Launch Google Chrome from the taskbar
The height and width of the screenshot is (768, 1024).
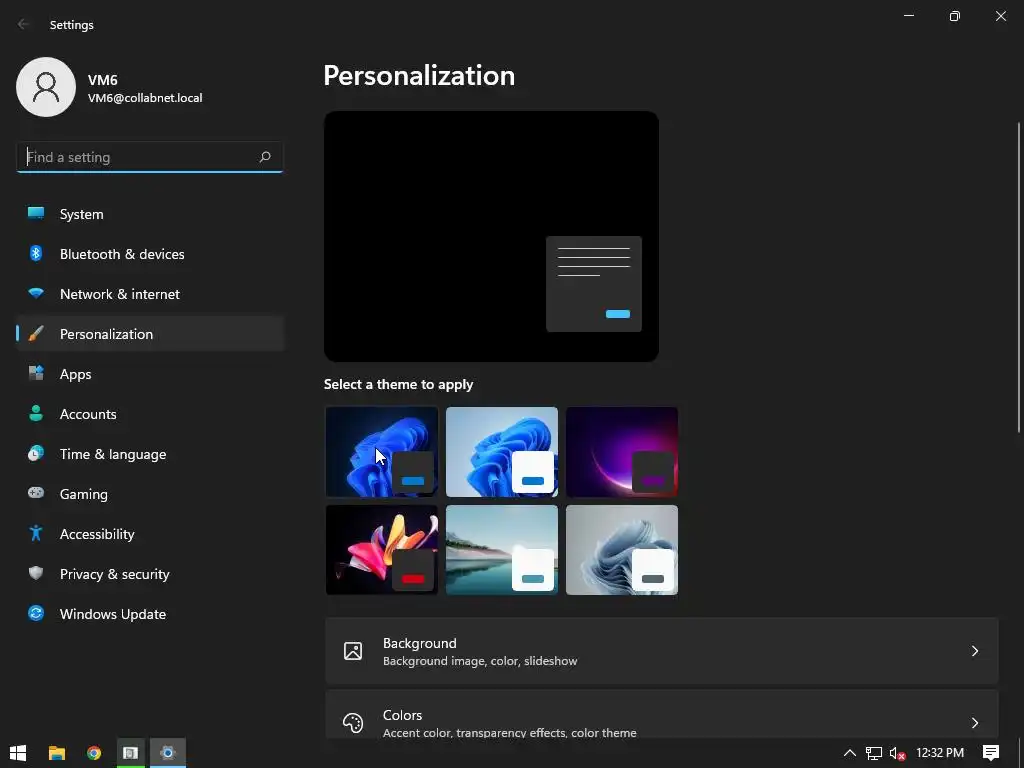coord(94,753)
